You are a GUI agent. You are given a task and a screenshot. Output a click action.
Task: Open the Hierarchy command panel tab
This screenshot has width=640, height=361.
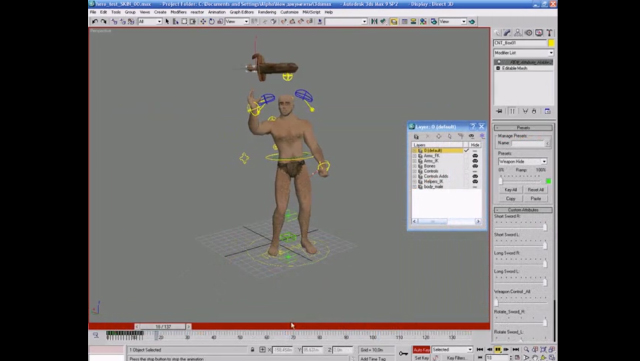point(518,33)
